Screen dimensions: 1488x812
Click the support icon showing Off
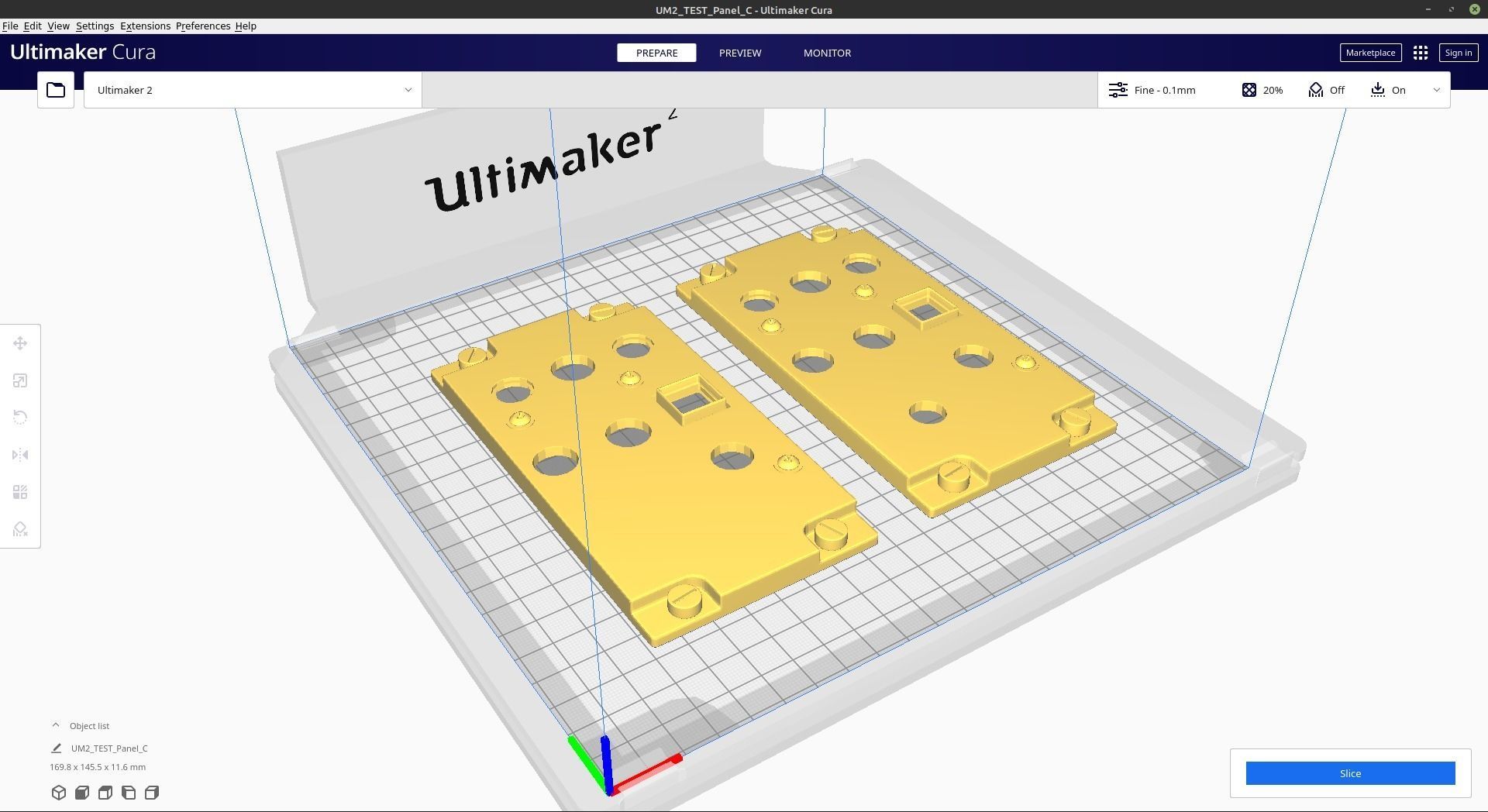click(1316, 90)
